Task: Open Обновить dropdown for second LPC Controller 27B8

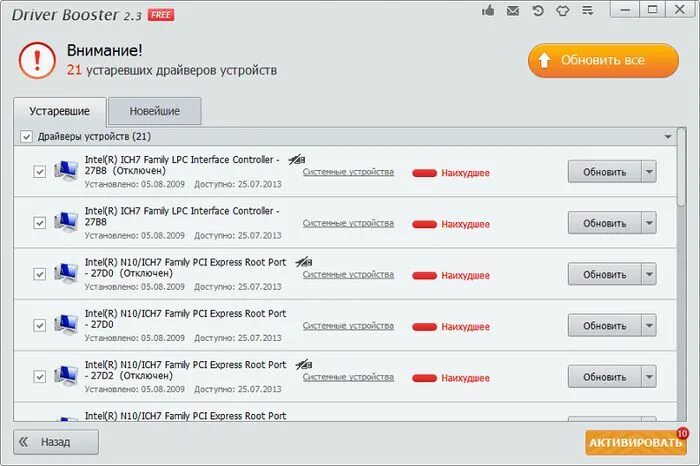Action: pyautogui.click(x=649, y=223)
